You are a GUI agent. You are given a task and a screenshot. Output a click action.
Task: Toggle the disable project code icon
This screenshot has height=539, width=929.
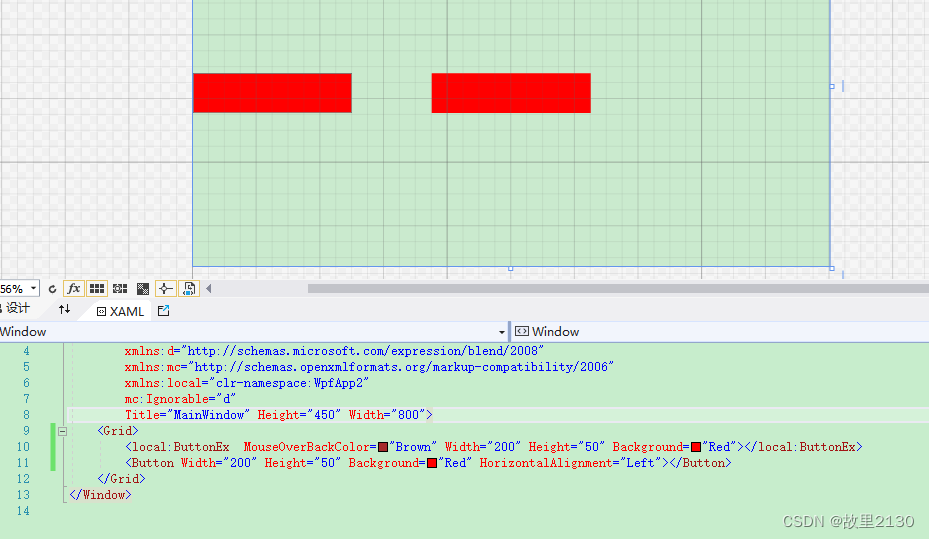pyautogui.click(x=189, y=288)
